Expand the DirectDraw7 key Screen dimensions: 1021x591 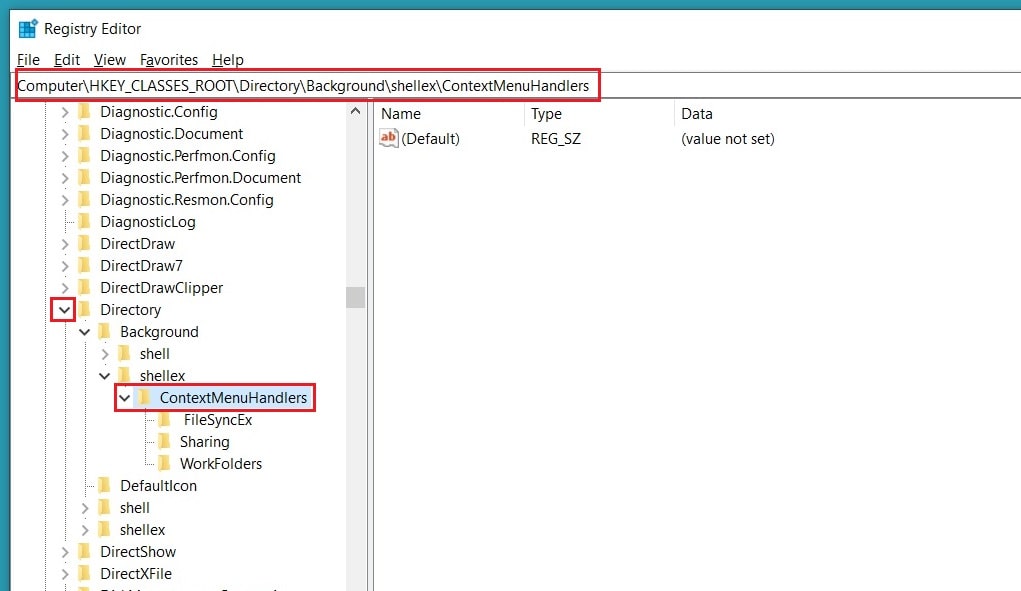[x=64, y=266]
